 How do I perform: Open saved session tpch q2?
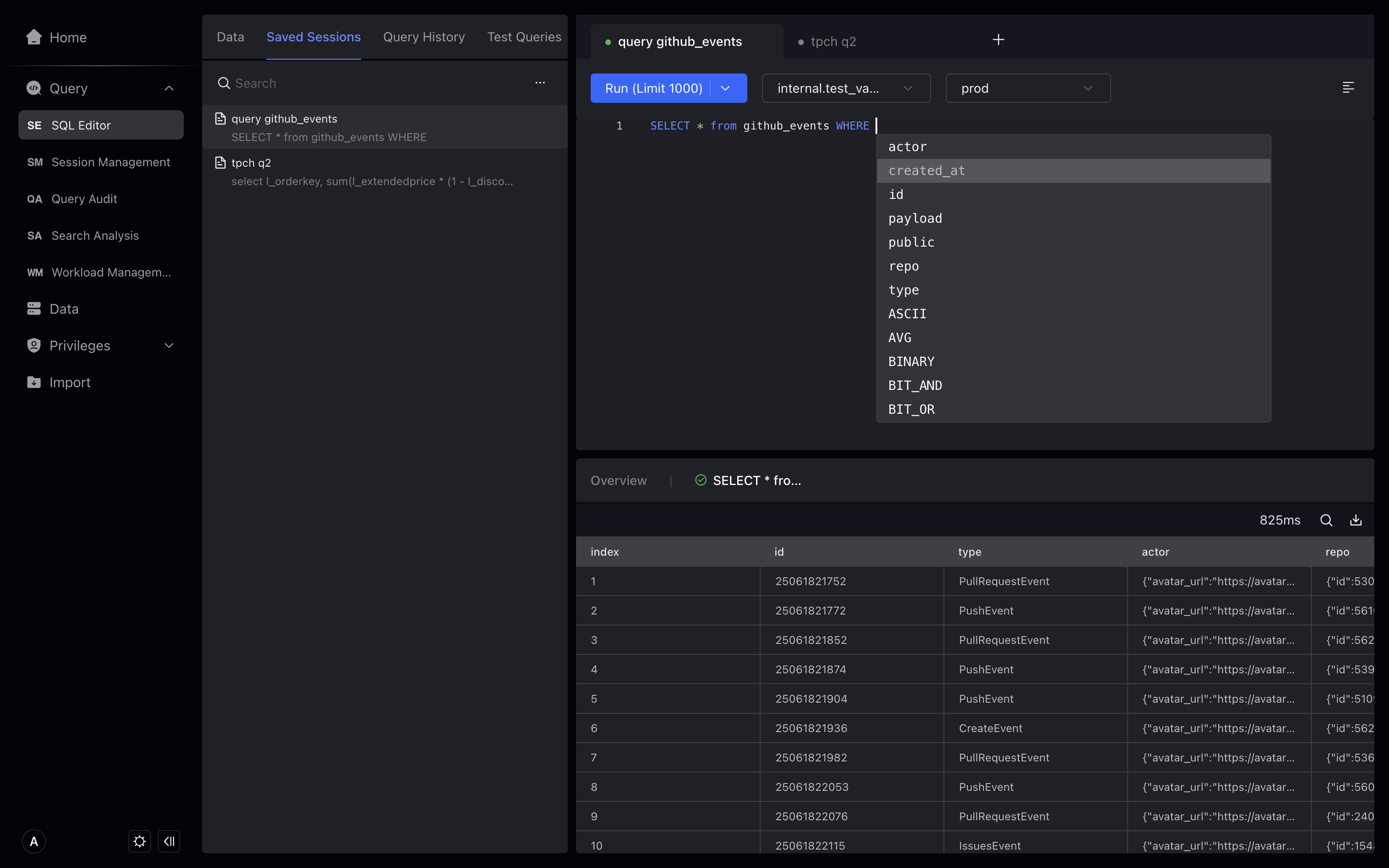[x=384, y=172]
